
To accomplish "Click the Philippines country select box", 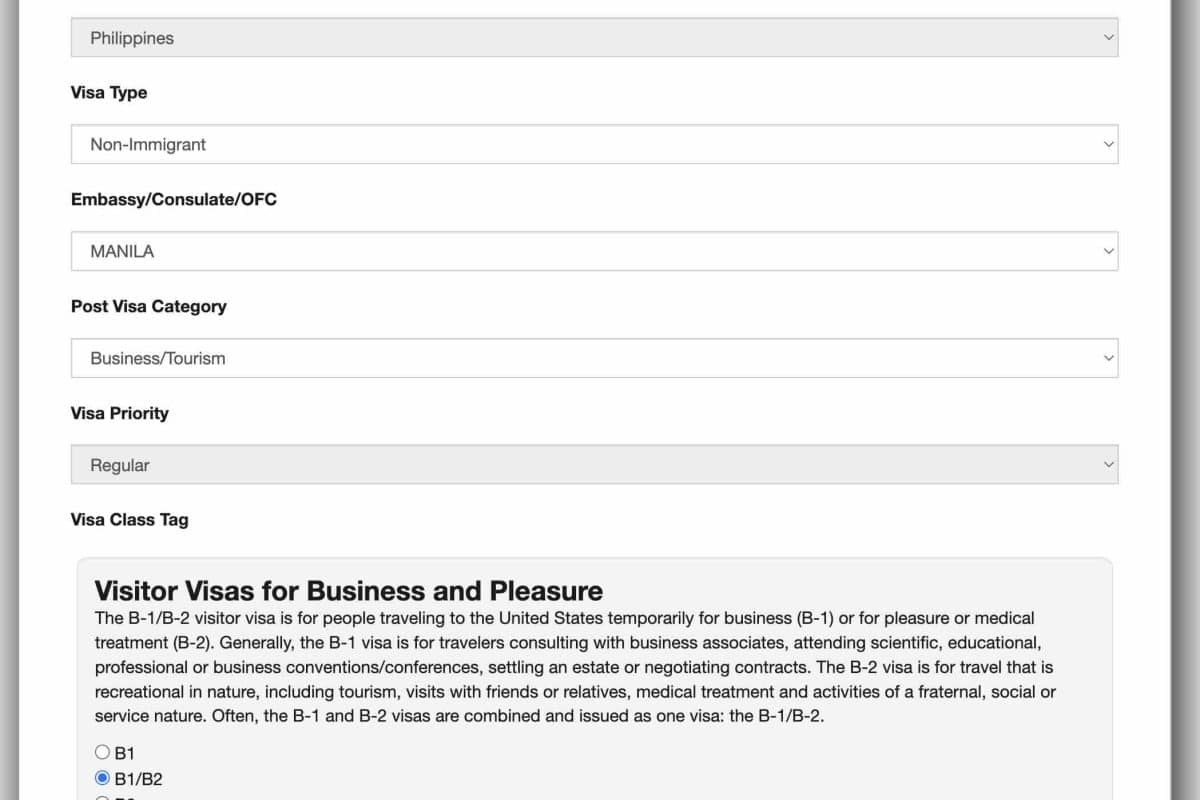I will tap(594, 38).
